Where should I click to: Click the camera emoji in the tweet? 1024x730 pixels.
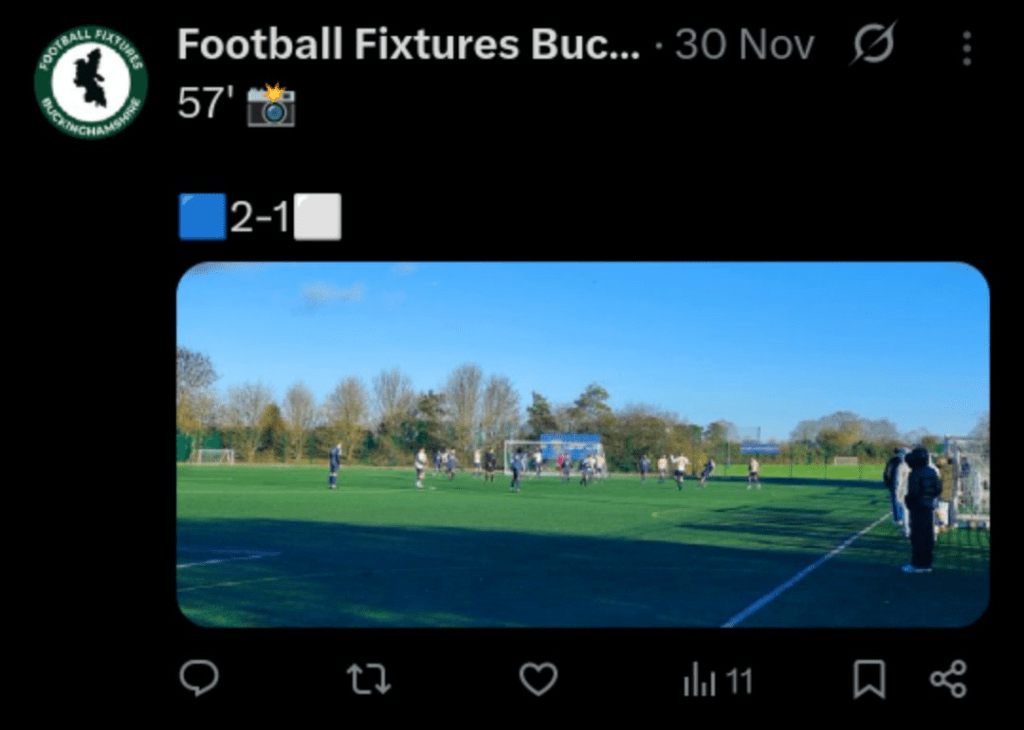pos(271,105)
